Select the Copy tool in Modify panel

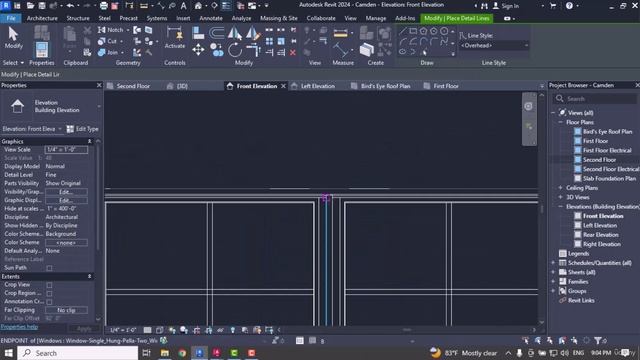tap(217, 50)
